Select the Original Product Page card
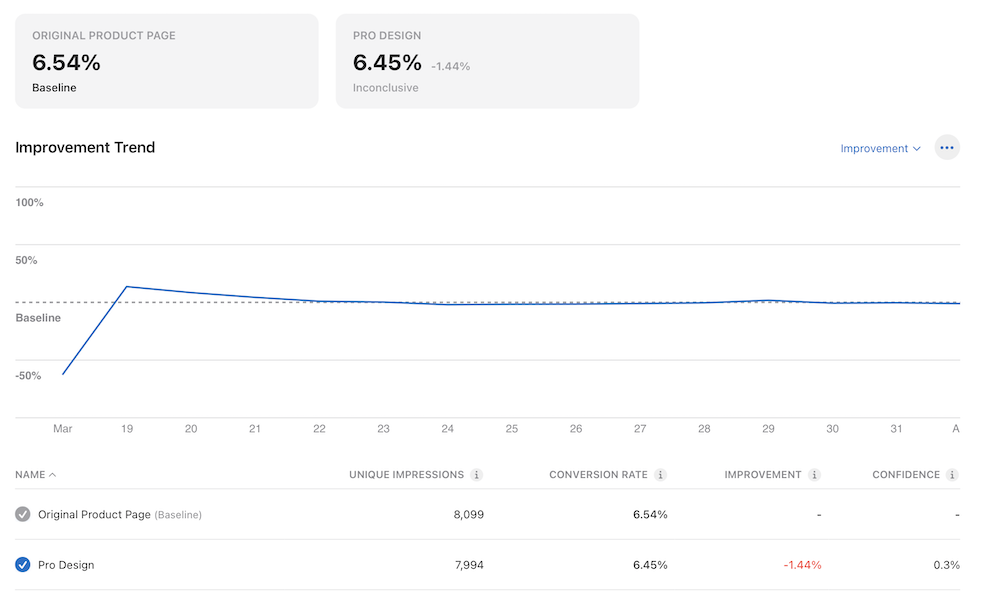This screenshot has width=1000, height=609. (165, 60)
